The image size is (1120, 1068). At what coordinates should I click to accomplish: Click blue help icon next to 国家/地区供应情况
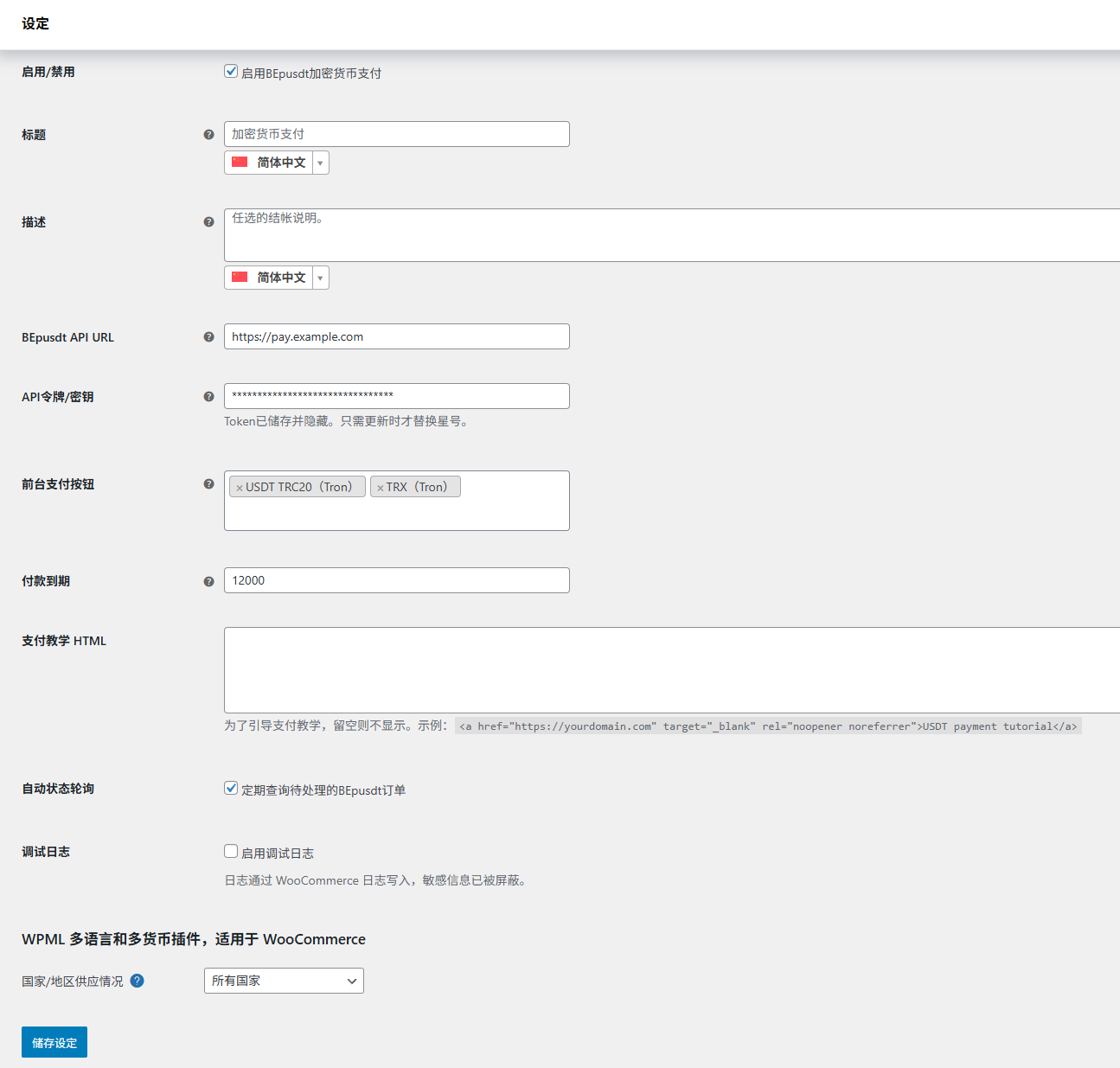coord(137,981)
